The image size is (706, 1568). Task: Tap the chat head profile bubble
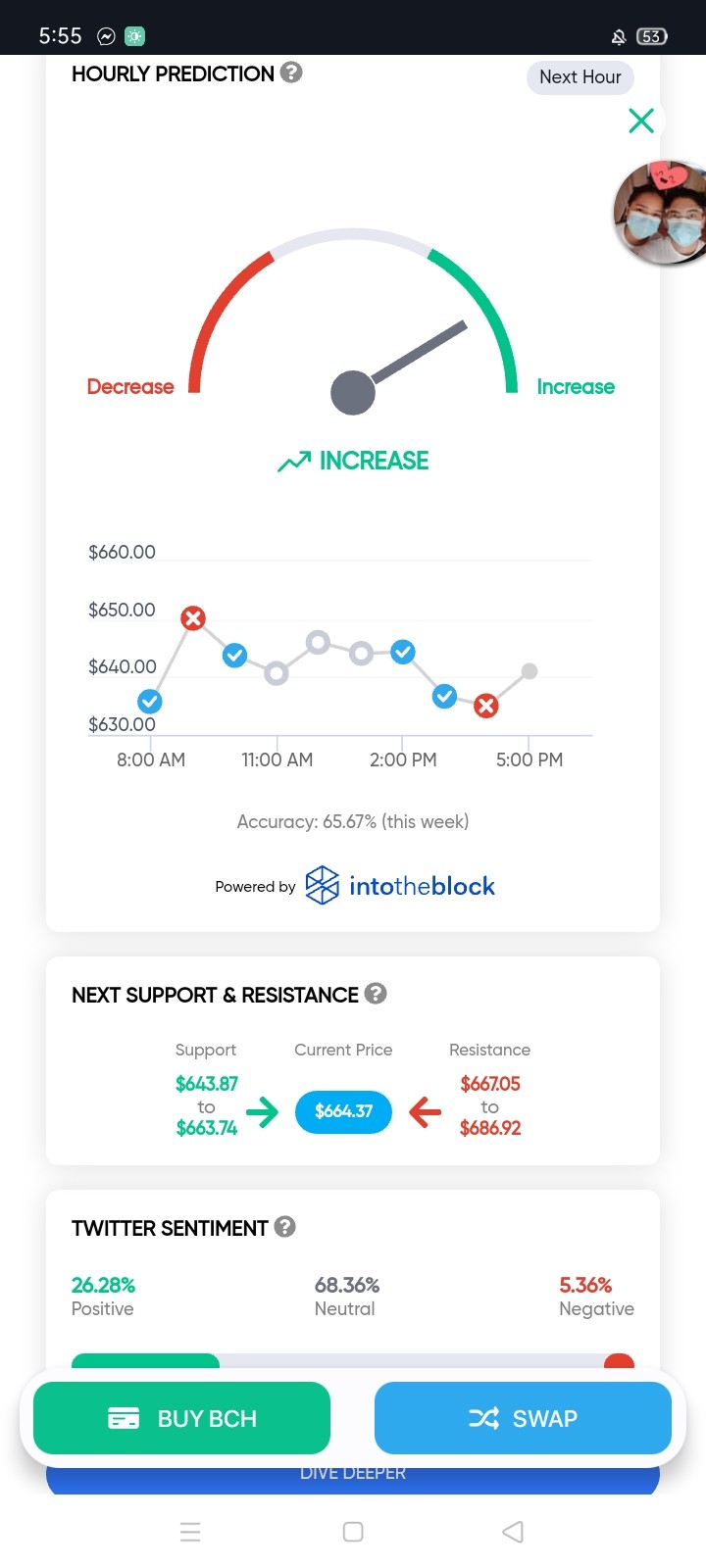660,213
